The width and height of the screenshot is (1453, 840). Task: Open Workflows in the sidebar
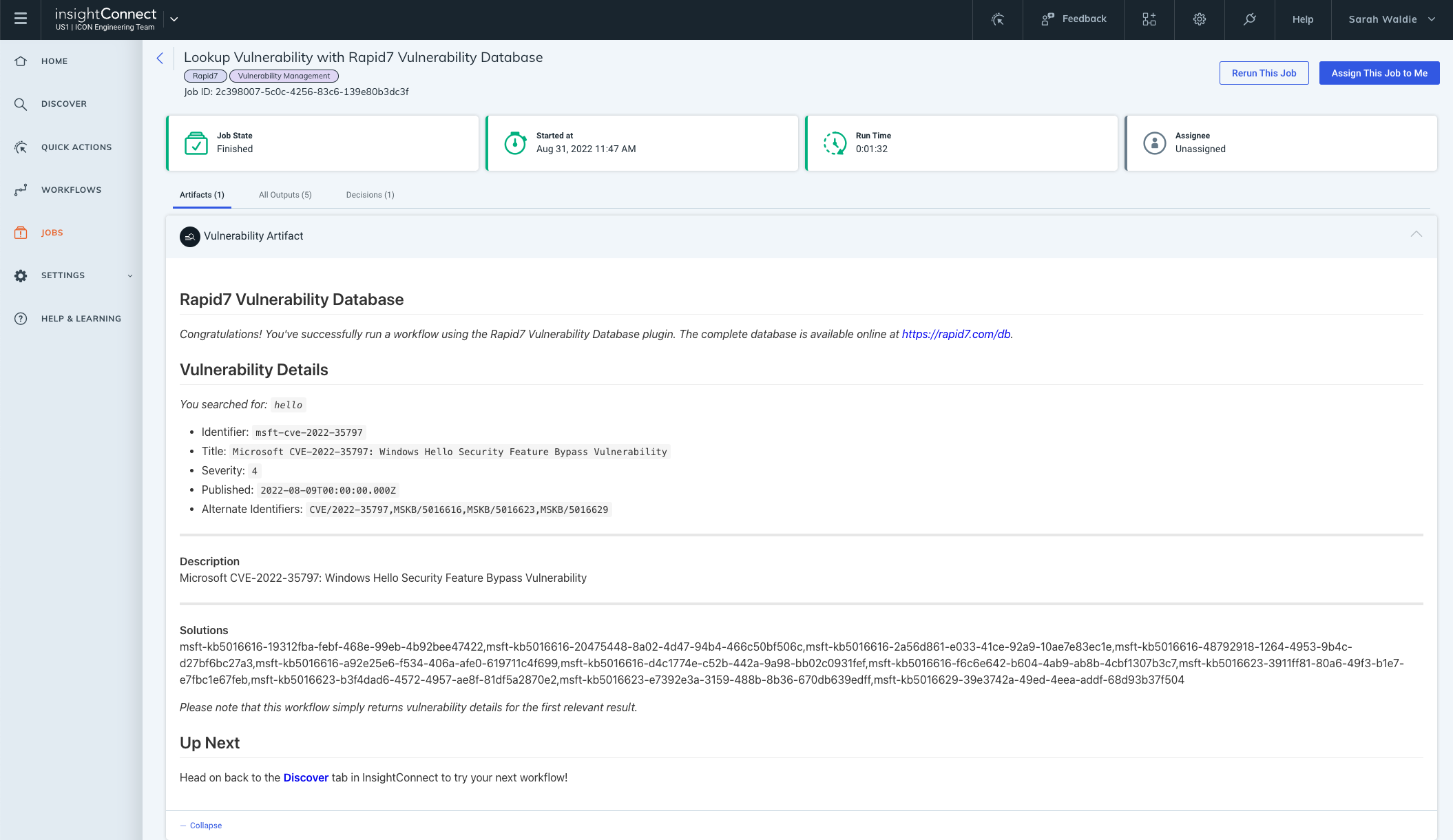click(72, 190)
